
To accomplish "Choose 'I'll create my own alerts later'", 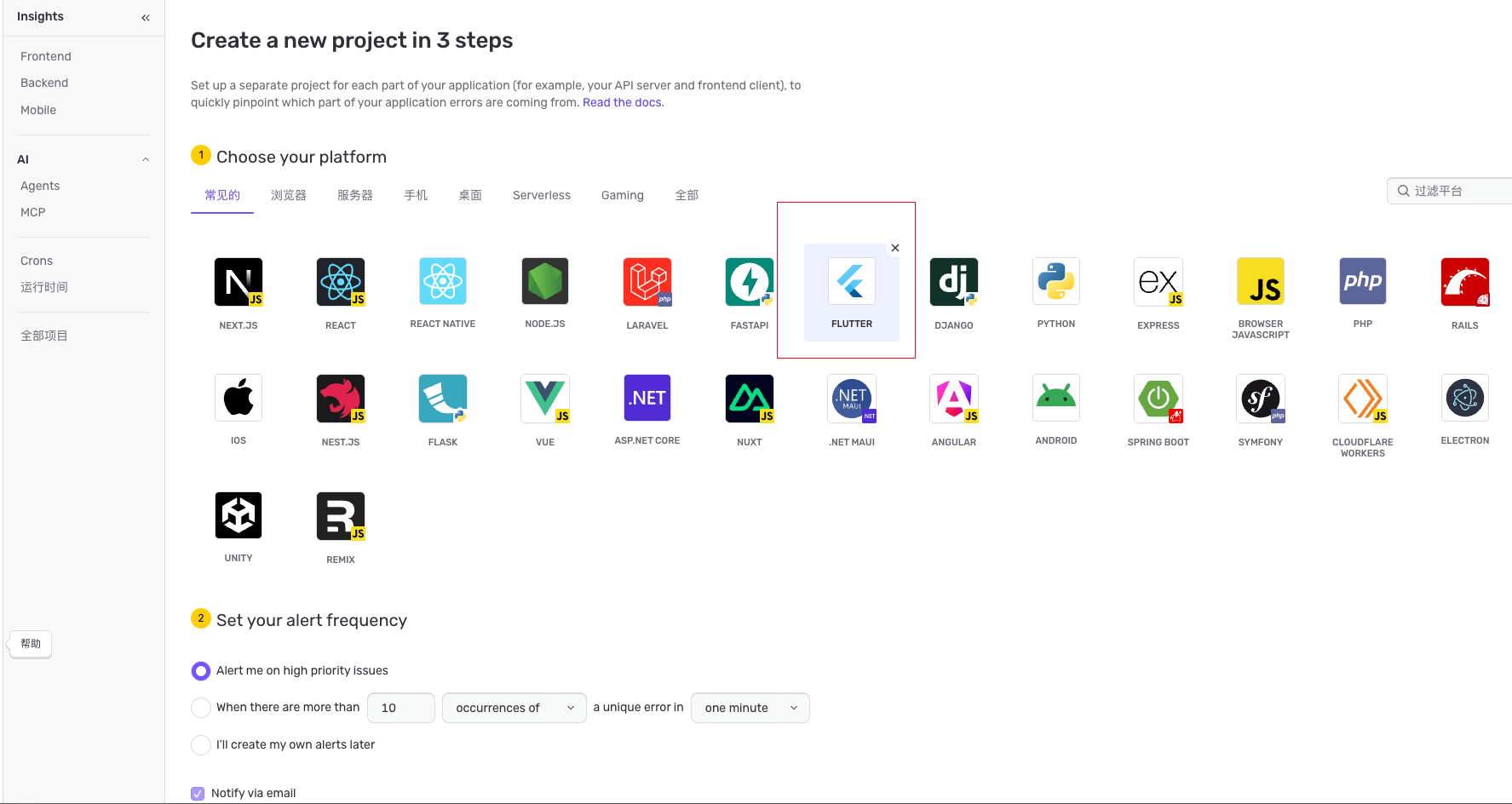I will click(201, 745).
